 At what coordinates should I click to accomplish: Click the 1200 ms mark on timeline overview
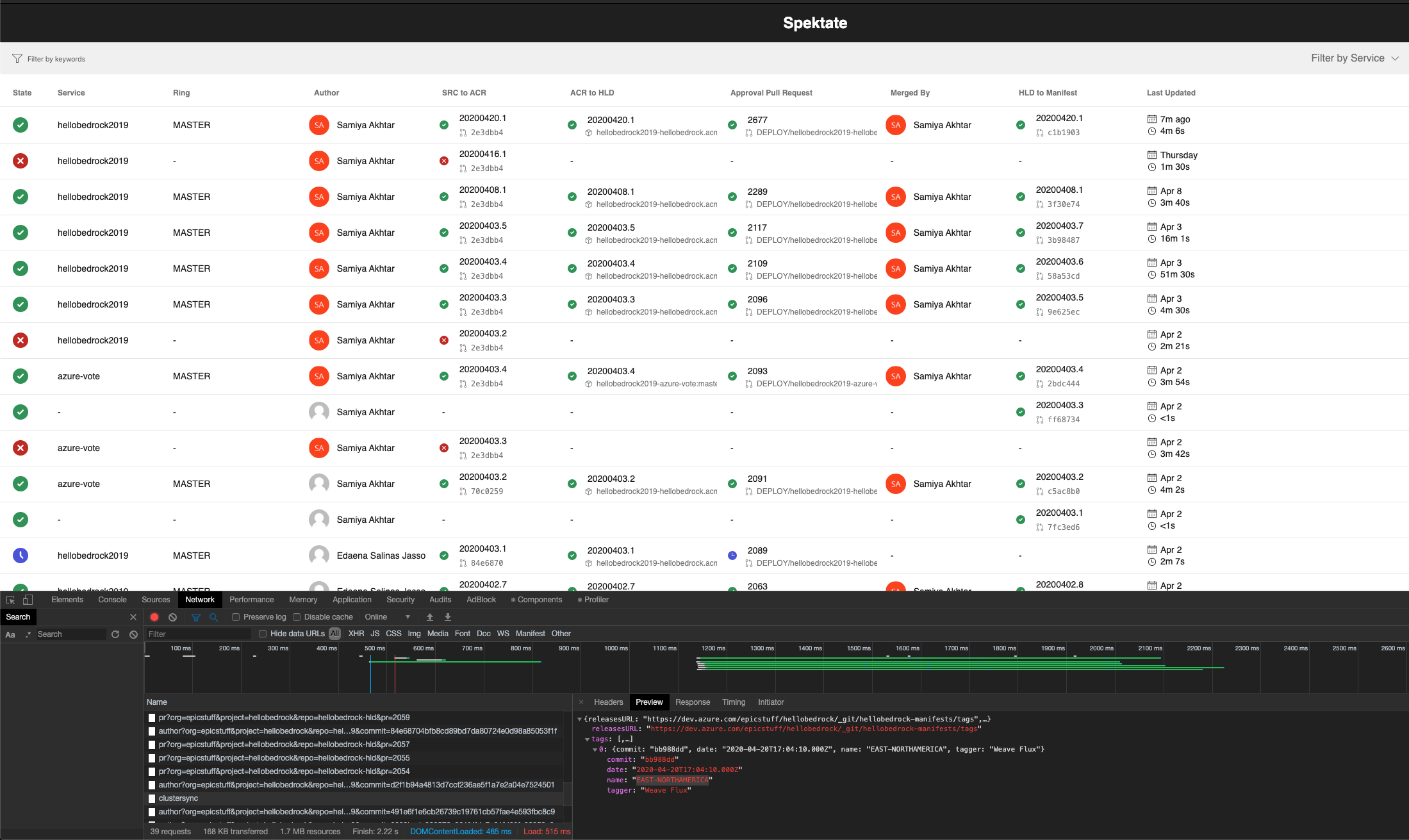[x=713, y=648]
